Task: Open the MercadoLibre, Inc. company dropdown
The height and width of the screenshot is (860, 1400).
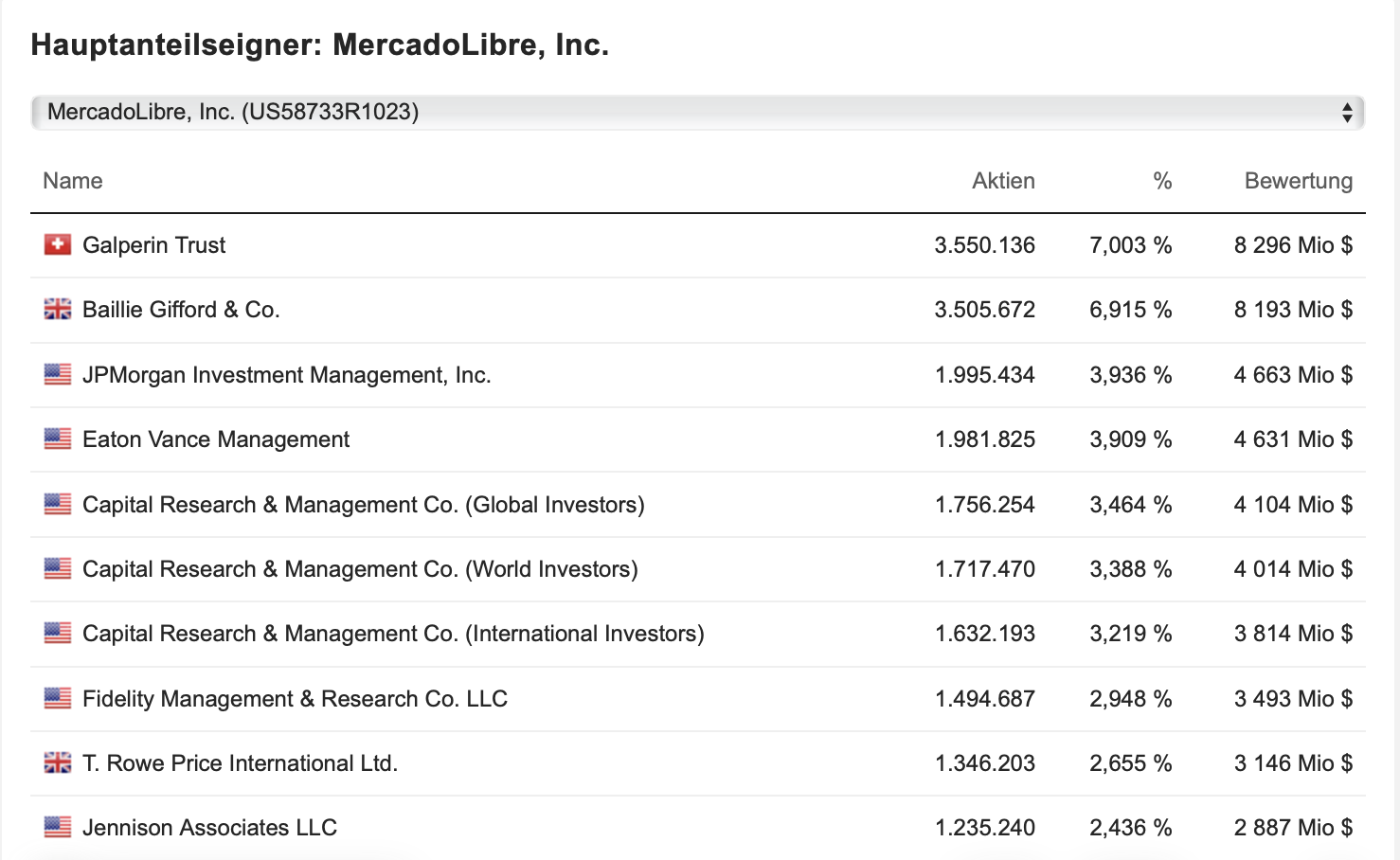Action: click(697, 113)
